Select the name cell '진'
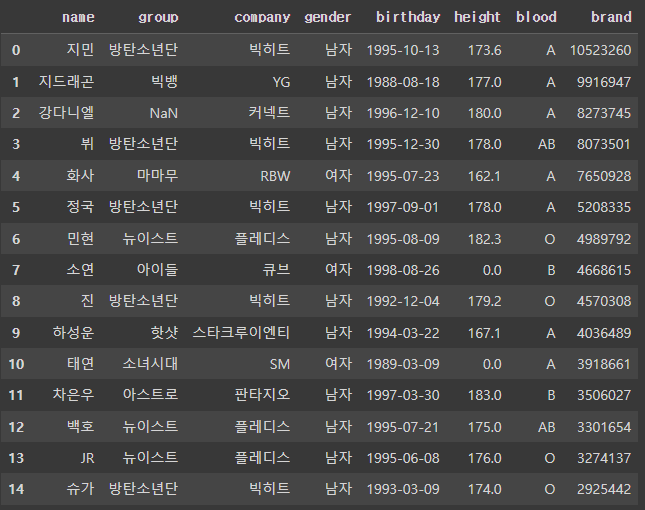 [x=87, y=301]
